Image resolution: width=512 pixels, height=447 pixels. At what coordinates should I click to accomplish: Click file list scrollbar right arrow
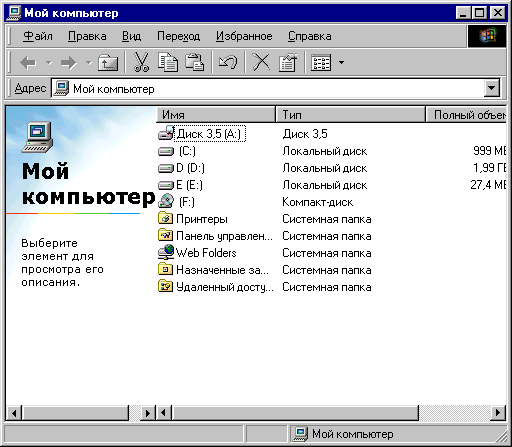[x=498, y=413]
